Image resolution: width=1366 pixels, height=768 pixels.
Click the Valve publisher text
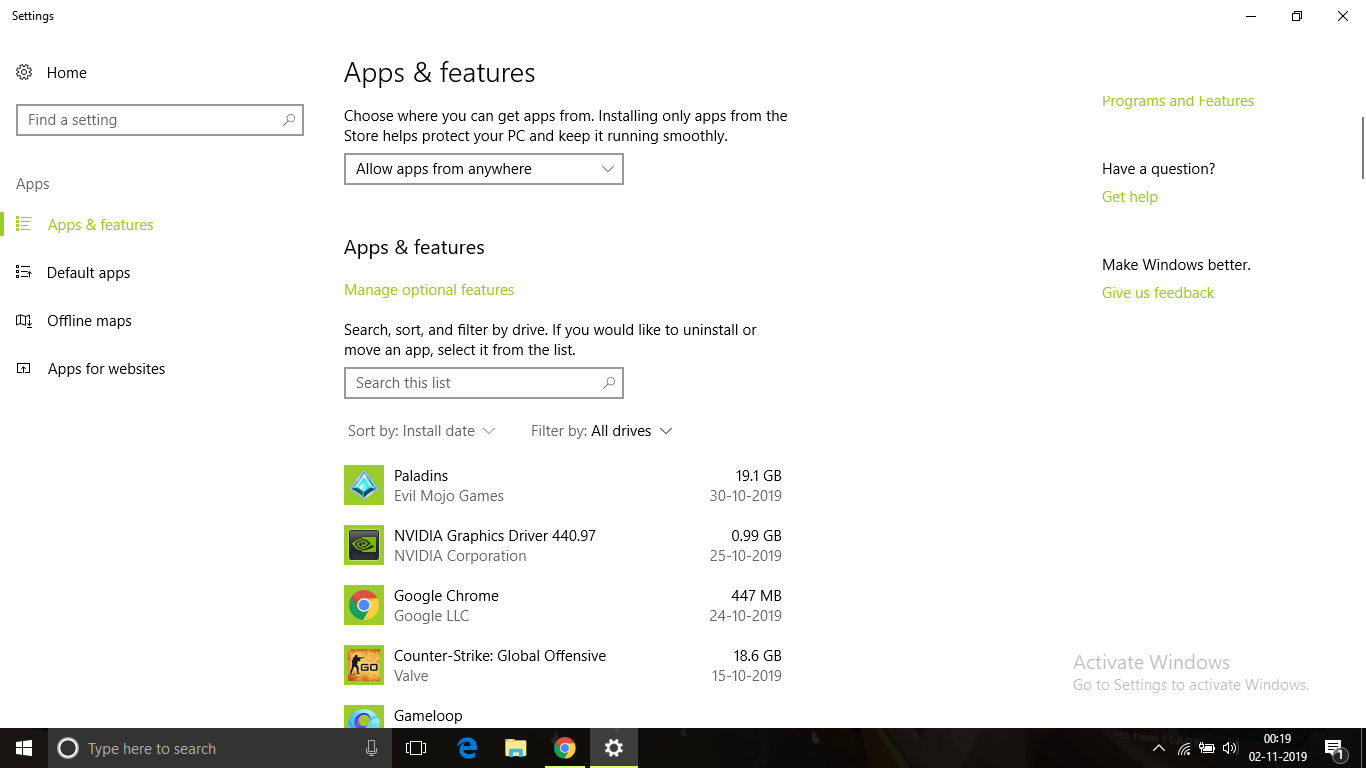[x=411, y=676]
